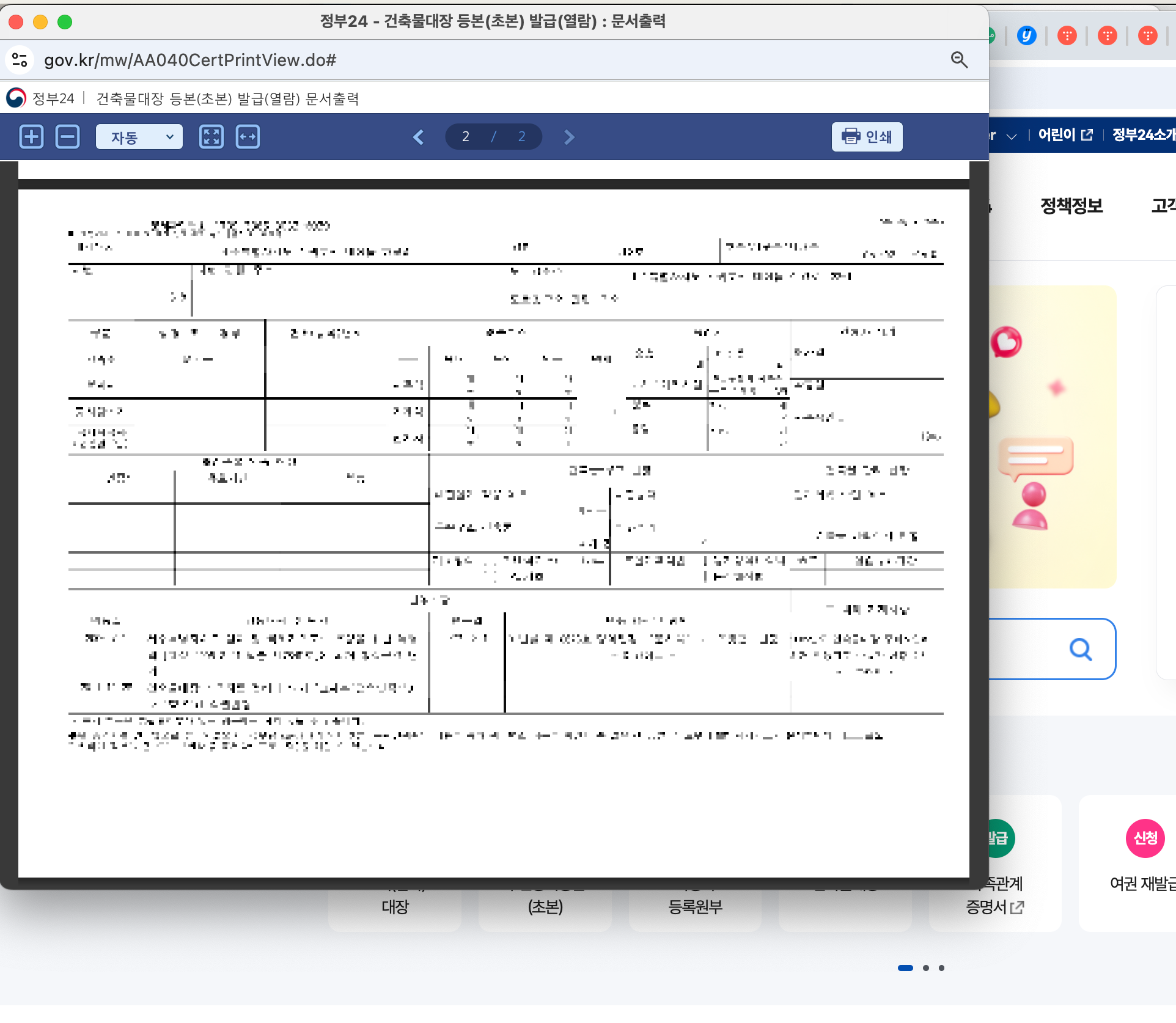Open 여권 재발급 service link
The width and height of the screenshot is (1176, 1023).
pos(1142,884)
